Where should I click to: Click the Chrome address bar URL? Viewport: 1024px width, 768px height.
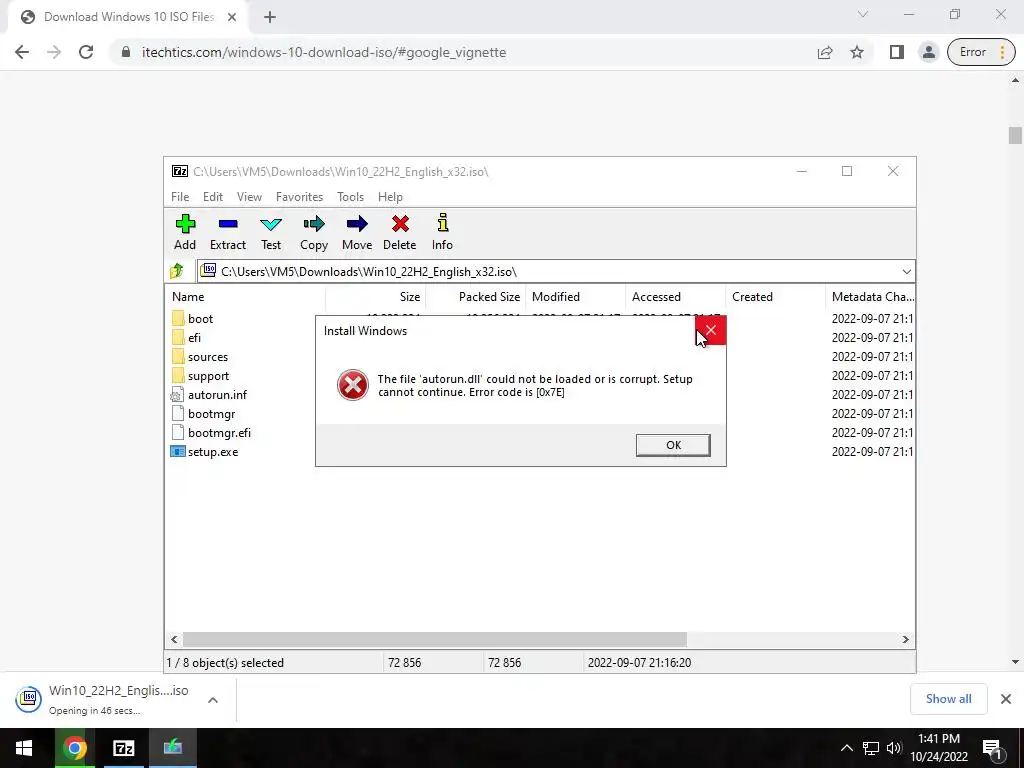324,52
